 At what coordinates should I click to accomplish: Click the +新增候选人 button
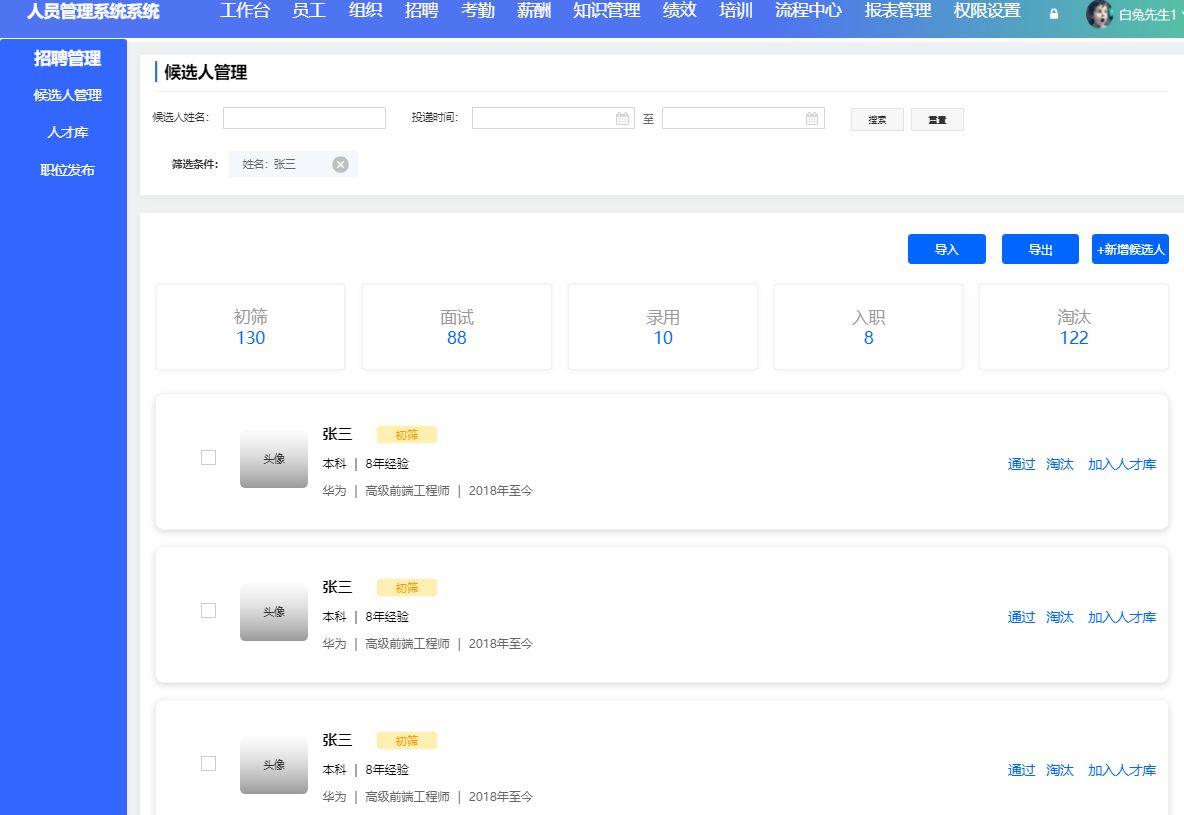[1130, 249]
